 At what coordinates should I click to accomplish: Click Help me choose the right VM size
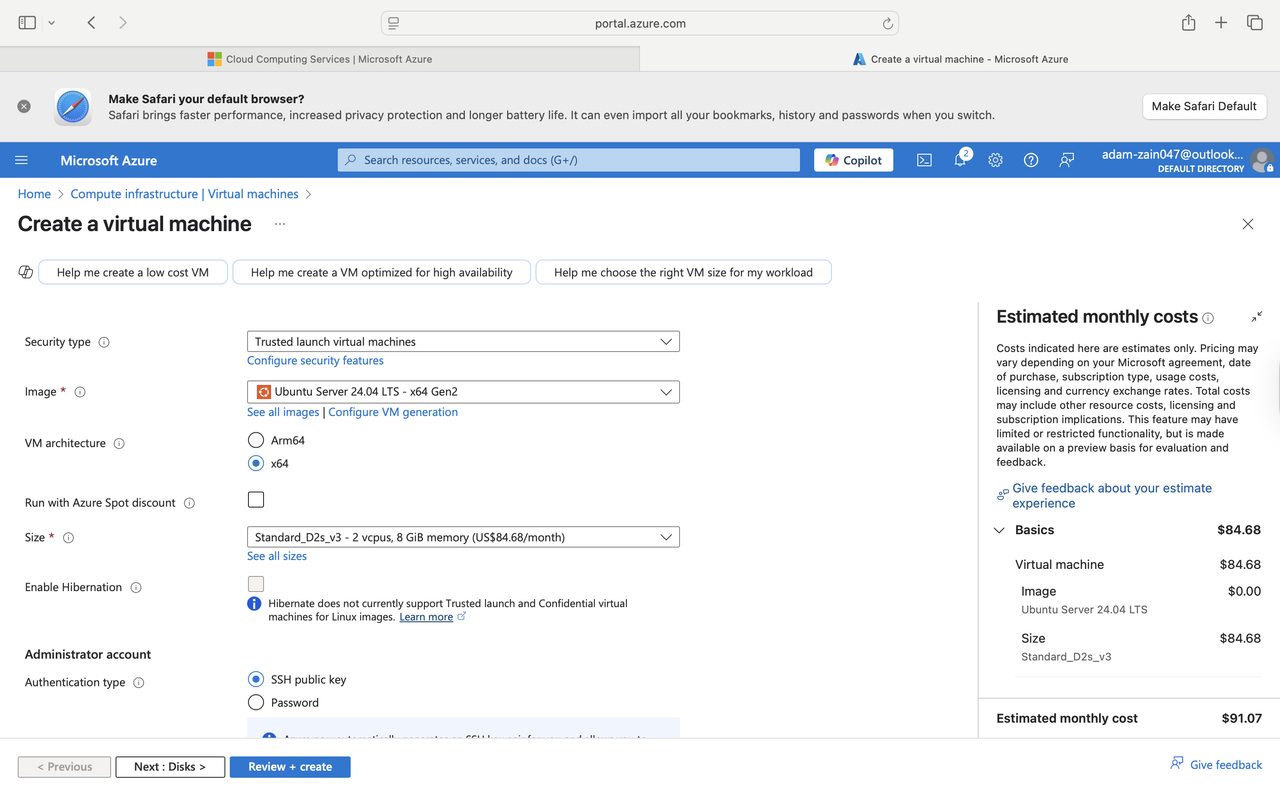point(683,272)
